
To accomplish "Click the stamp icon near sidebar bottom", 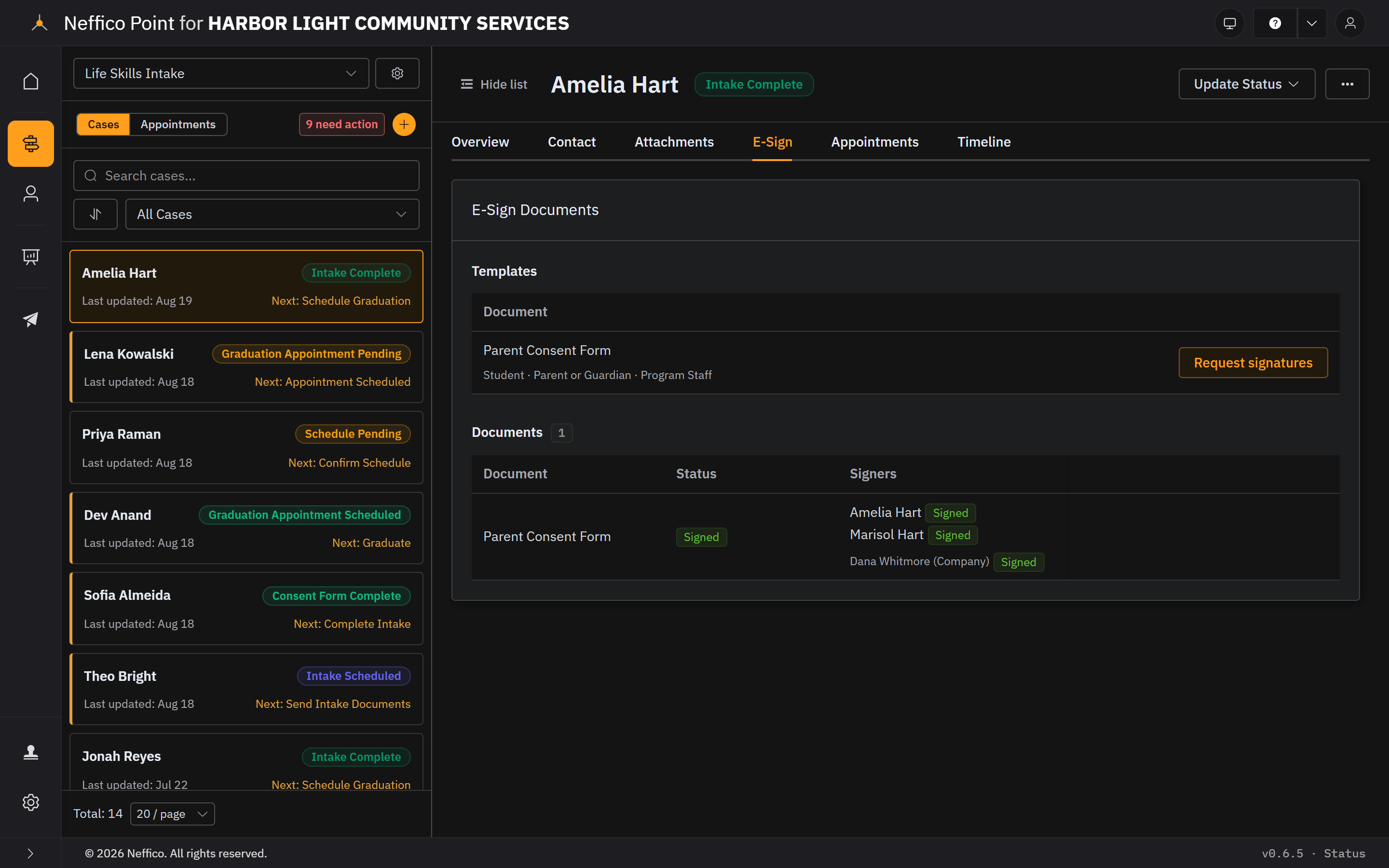I will tap(30, 752).
